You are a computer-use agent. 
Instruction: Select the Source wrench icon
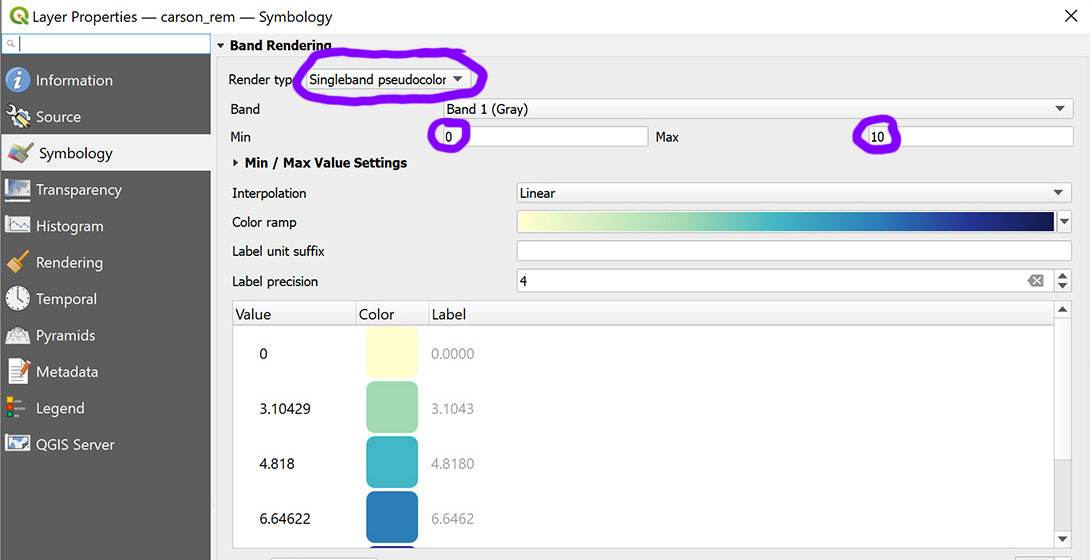click(18, 116)
